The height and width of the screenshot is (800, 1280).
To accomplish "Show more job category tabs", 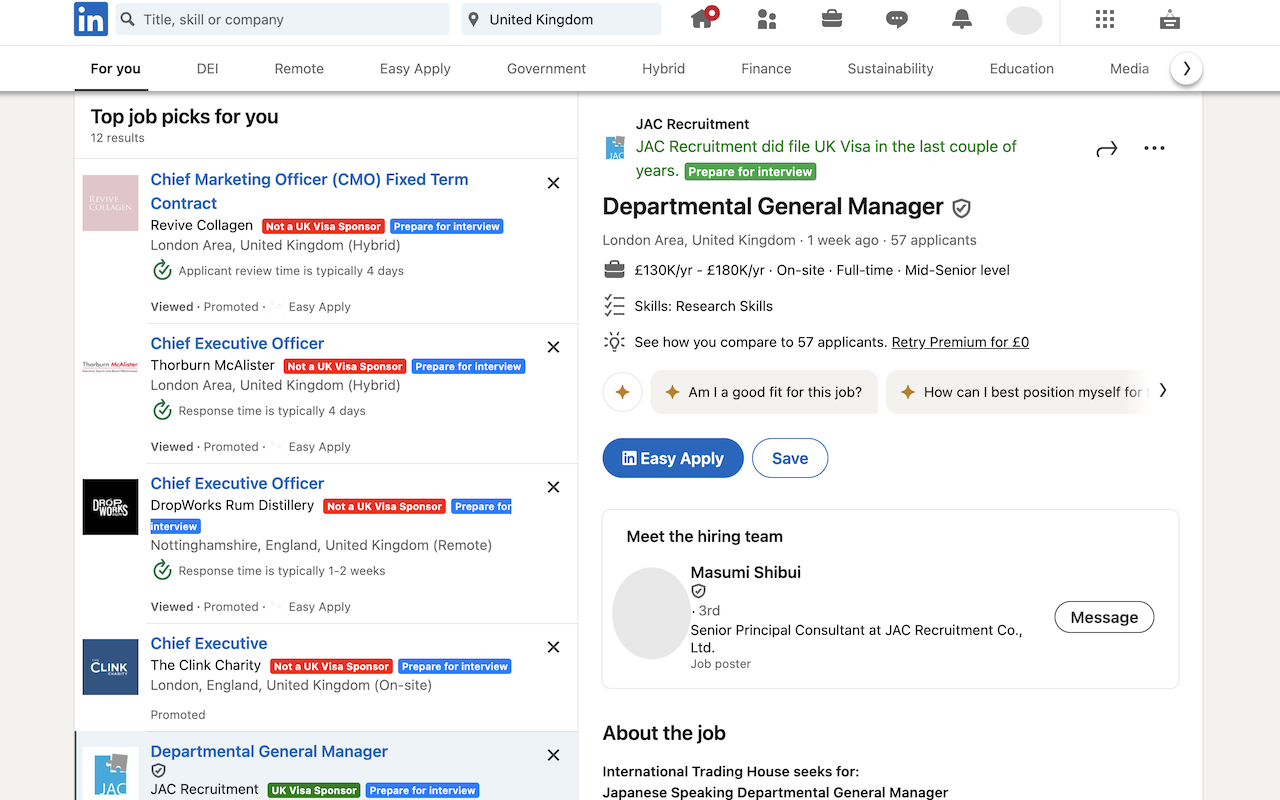I will coord(1186,68).
